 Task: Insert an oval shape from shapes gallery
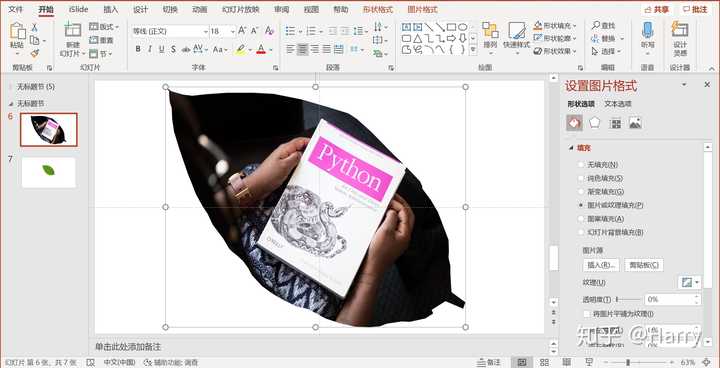(x=463, y=27)
